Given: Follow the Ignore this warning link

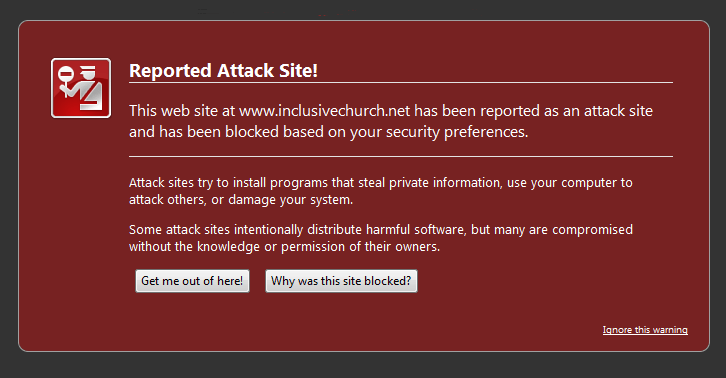Looking at the screenshot, I should pos(645,330).
